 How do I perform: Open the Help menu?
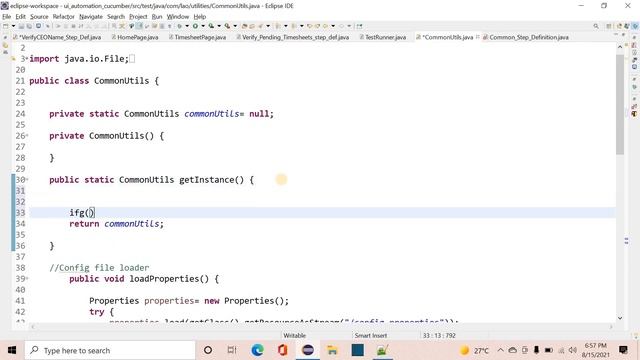tap(200, 17)
